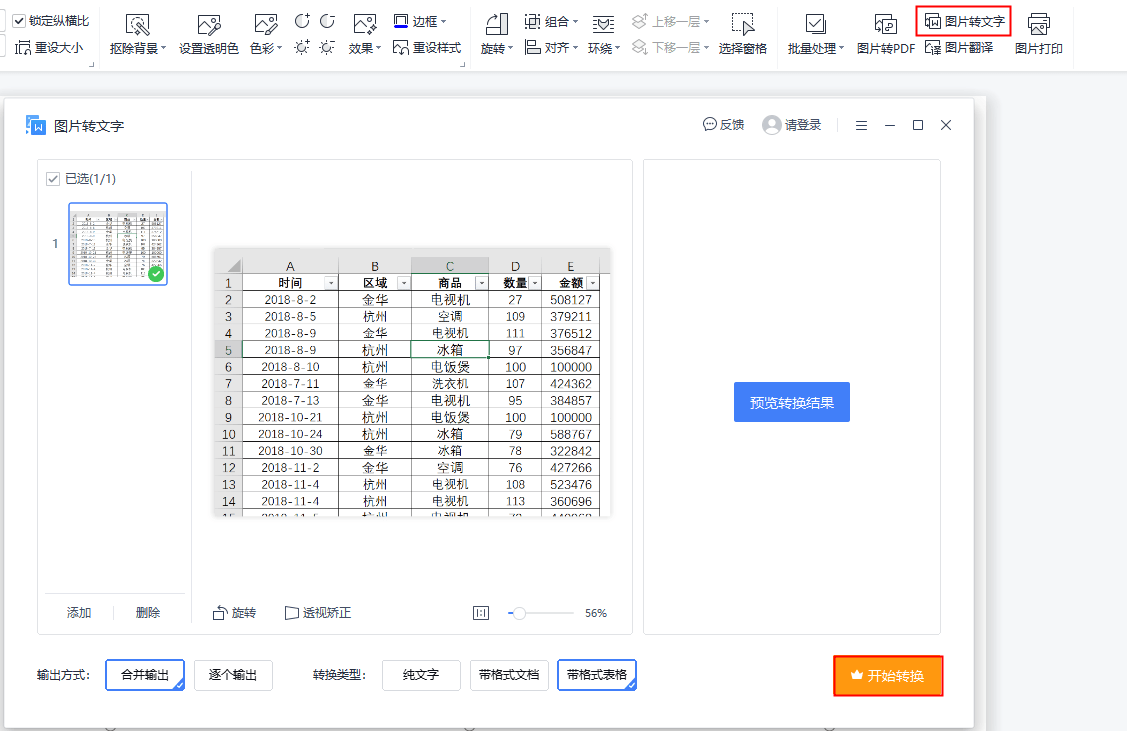Select formatted table (带格式表格) type
The width and height of the screenshot is (1127, 731).
tap(597, 675)
